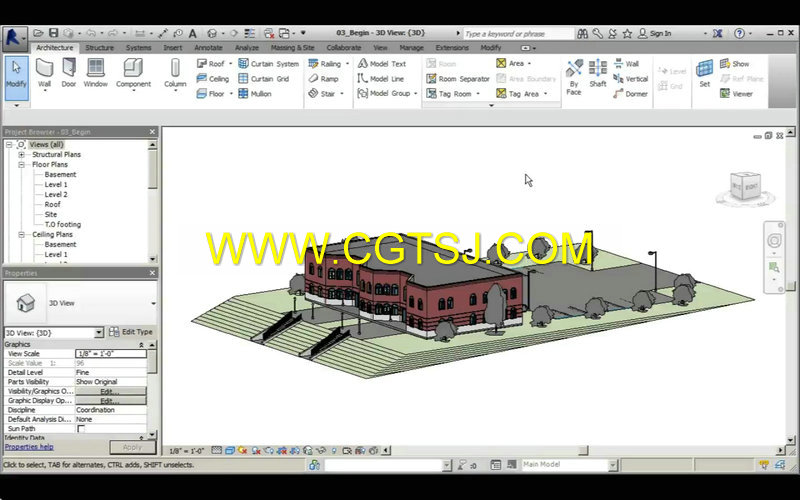Toggle the visual style icon in view control bar
The width and height of the screenshot is (800, 500).
pos(230,451)
